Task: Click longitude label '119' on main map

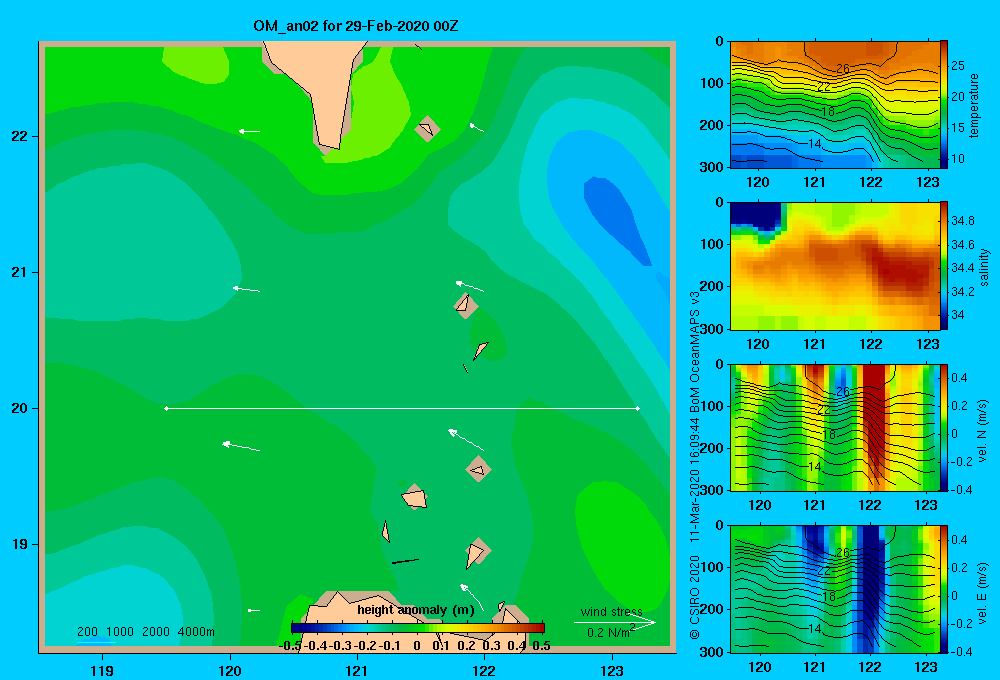Action: 102,670
